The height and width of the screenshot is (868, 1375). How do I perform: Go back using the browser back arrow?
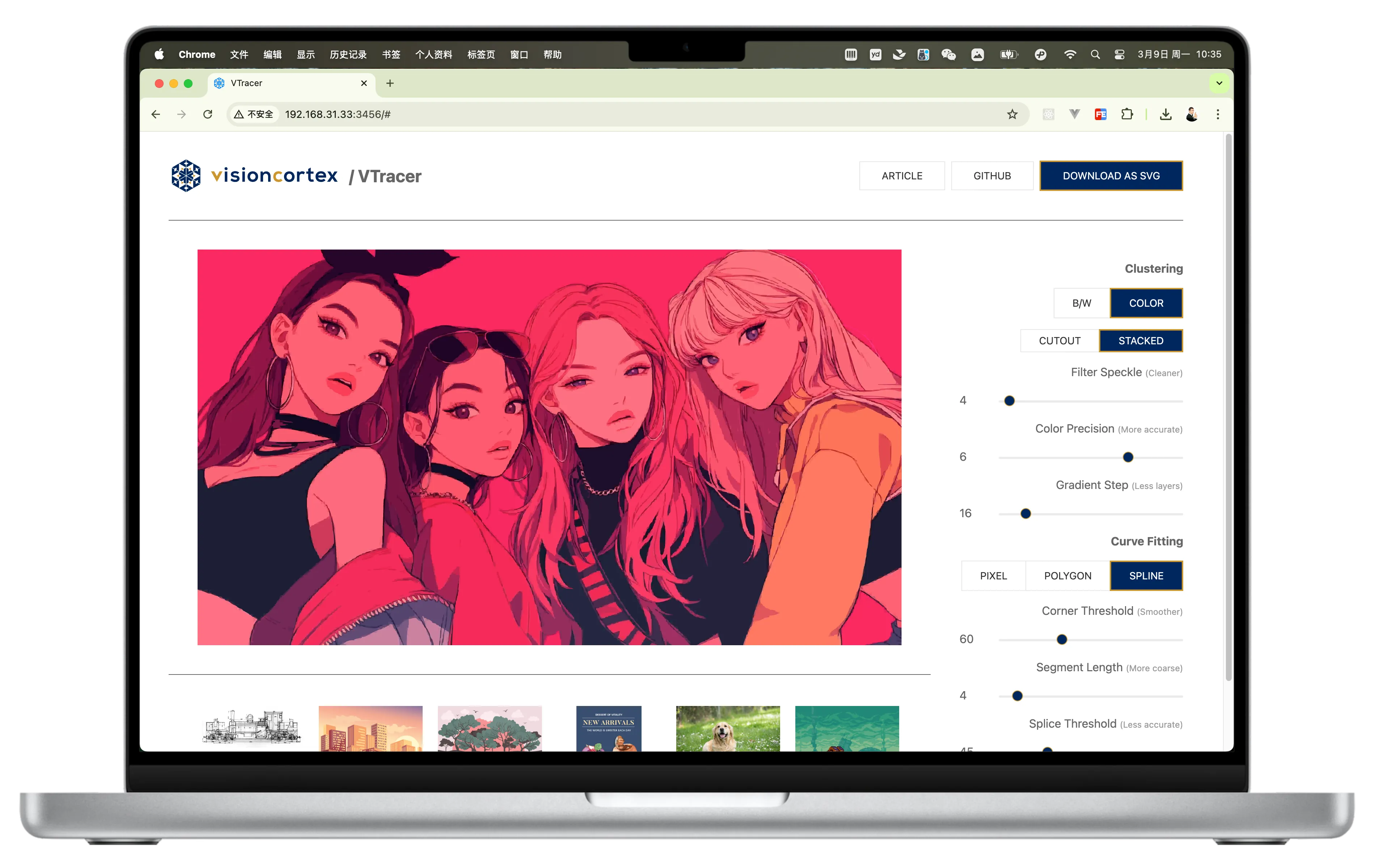point(155,115)
